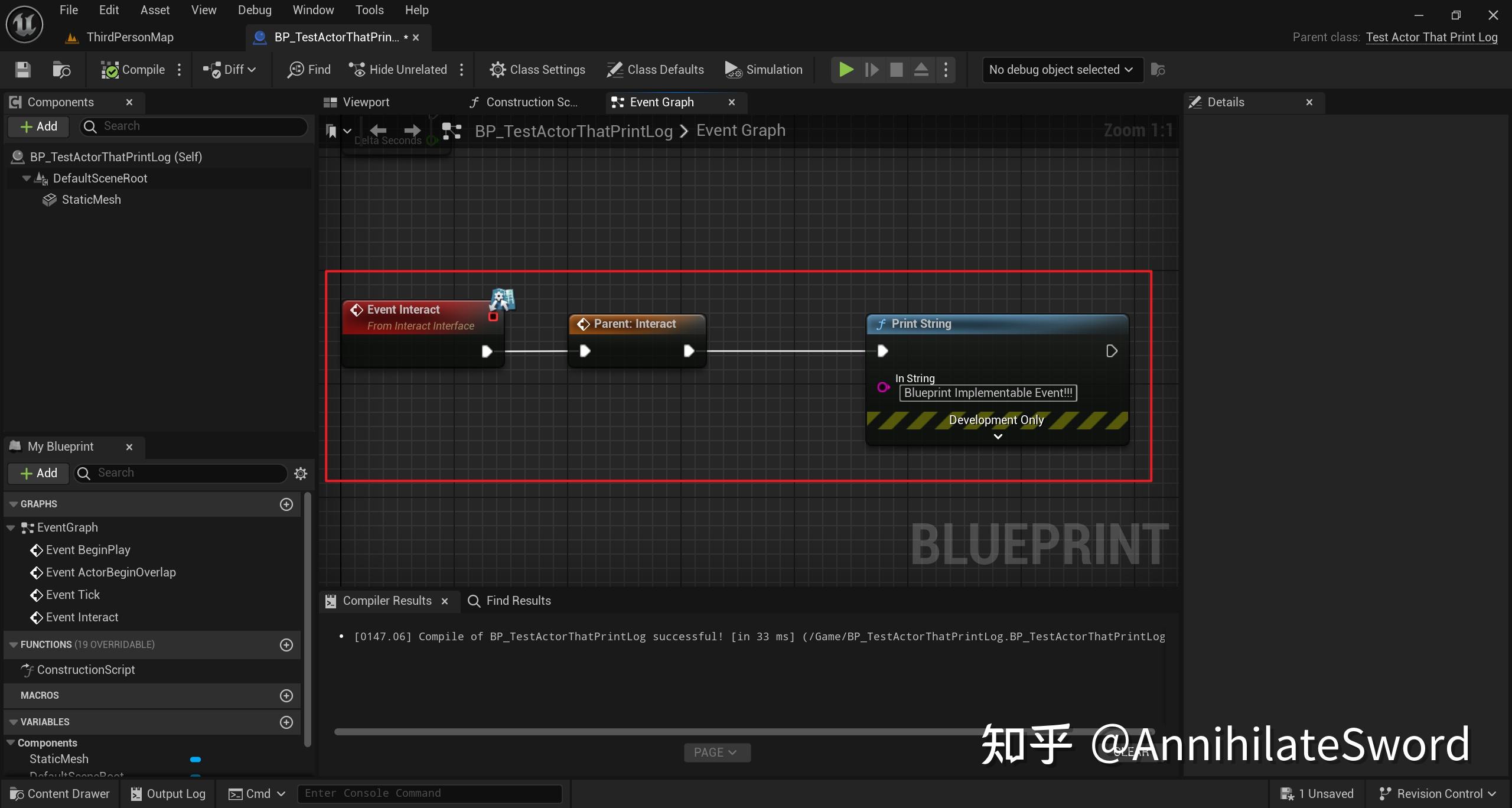Click the Play in editor button
1512x808 pixels.
tap(846, 70)
